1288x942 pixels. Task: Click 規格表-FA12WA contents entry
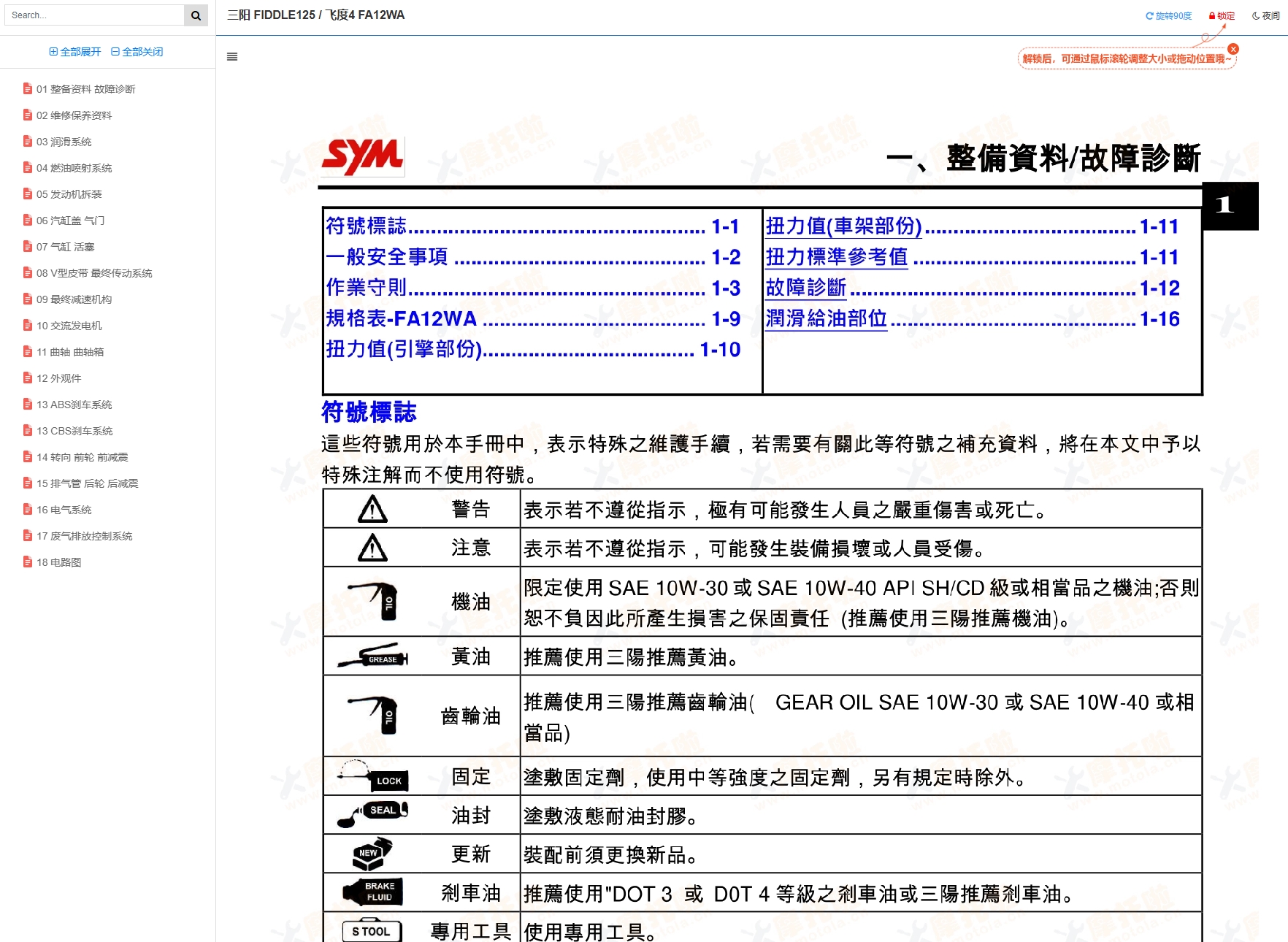tap(533, 318)
